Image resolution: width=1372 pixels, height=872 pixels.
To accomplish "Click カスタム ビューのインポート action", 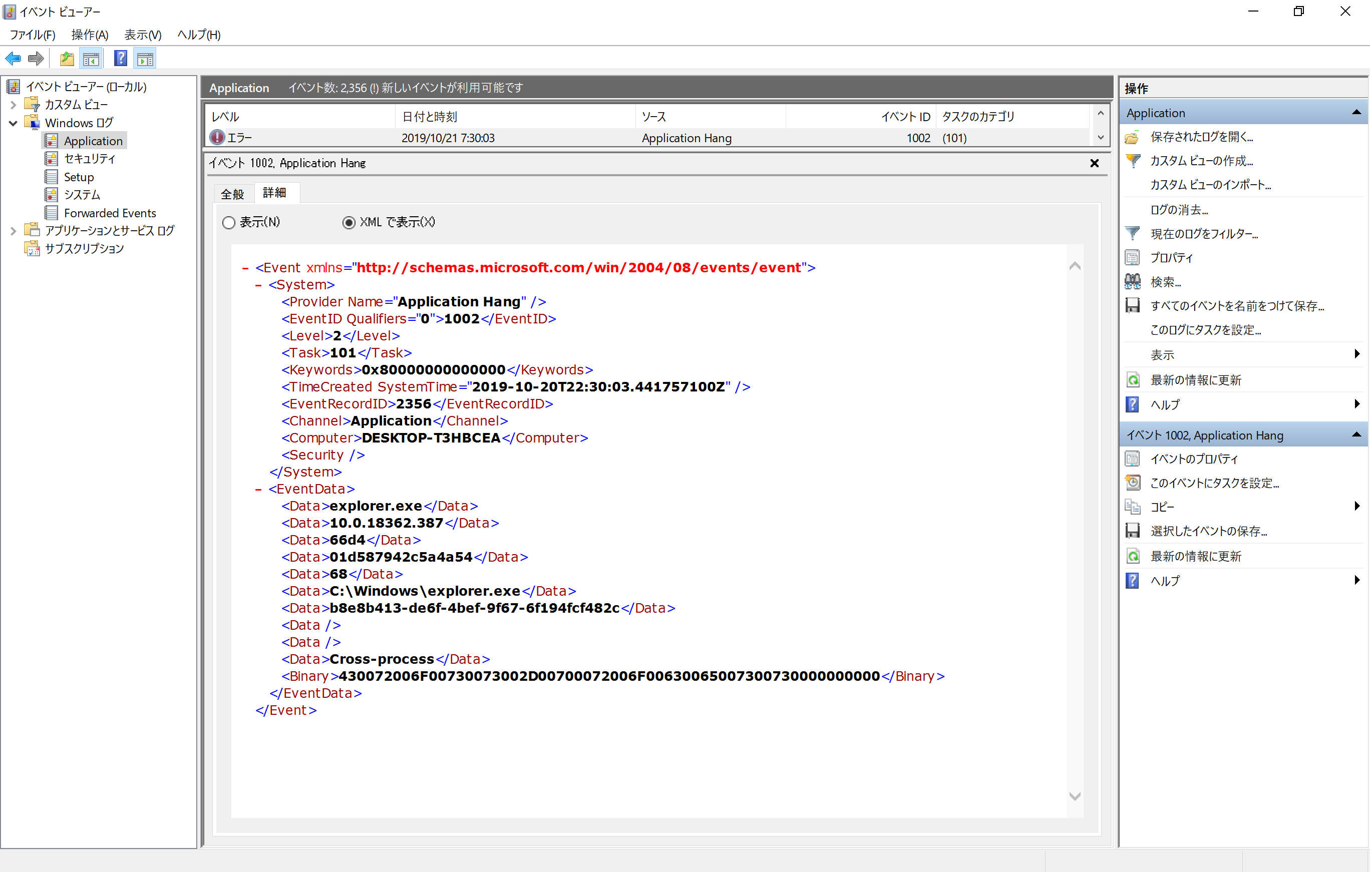I will pyautogui.click(x=1210, y=185).
